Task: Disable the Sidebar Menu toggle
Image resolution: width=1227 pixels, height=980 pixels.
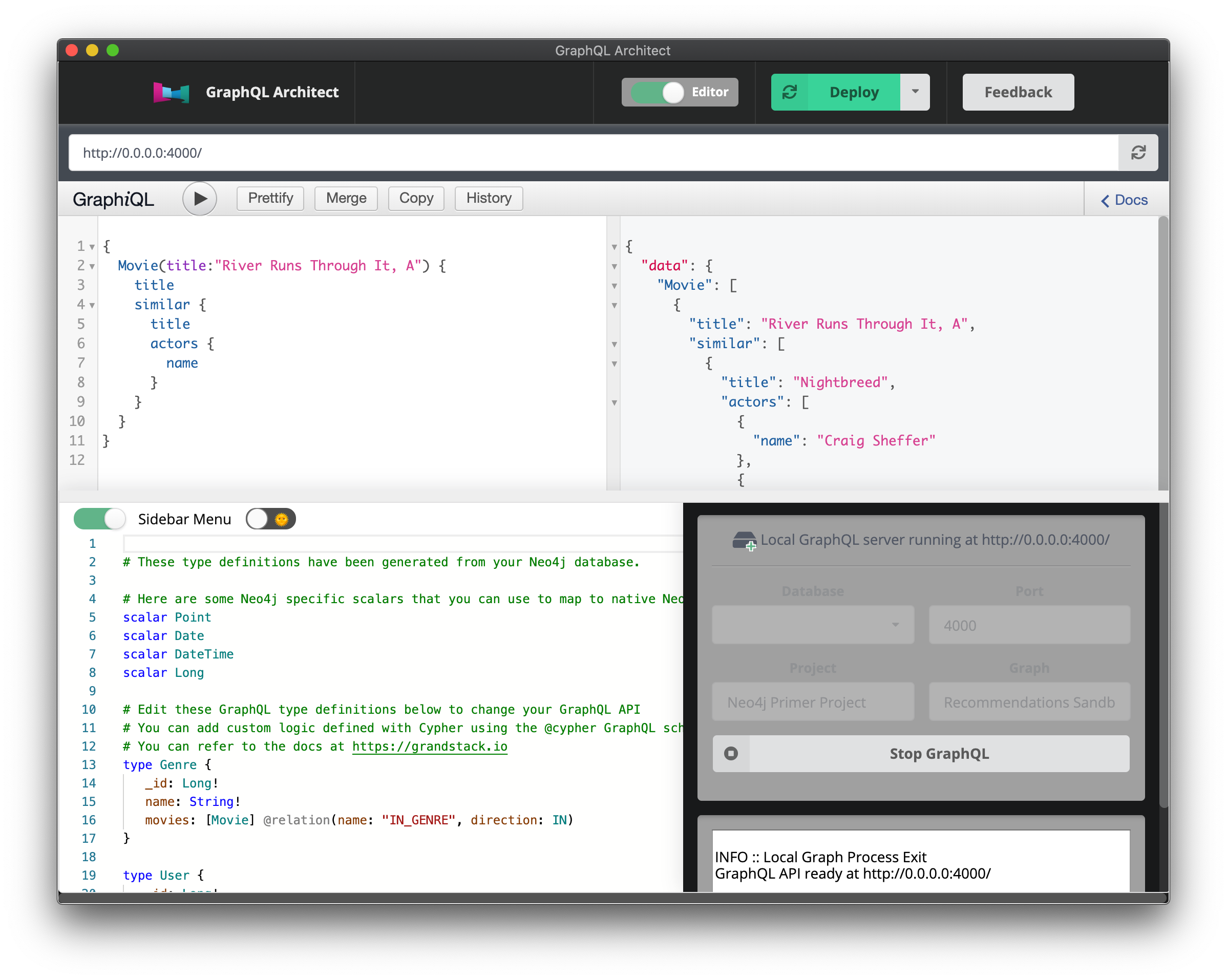Action: click(x=99, y=519)
